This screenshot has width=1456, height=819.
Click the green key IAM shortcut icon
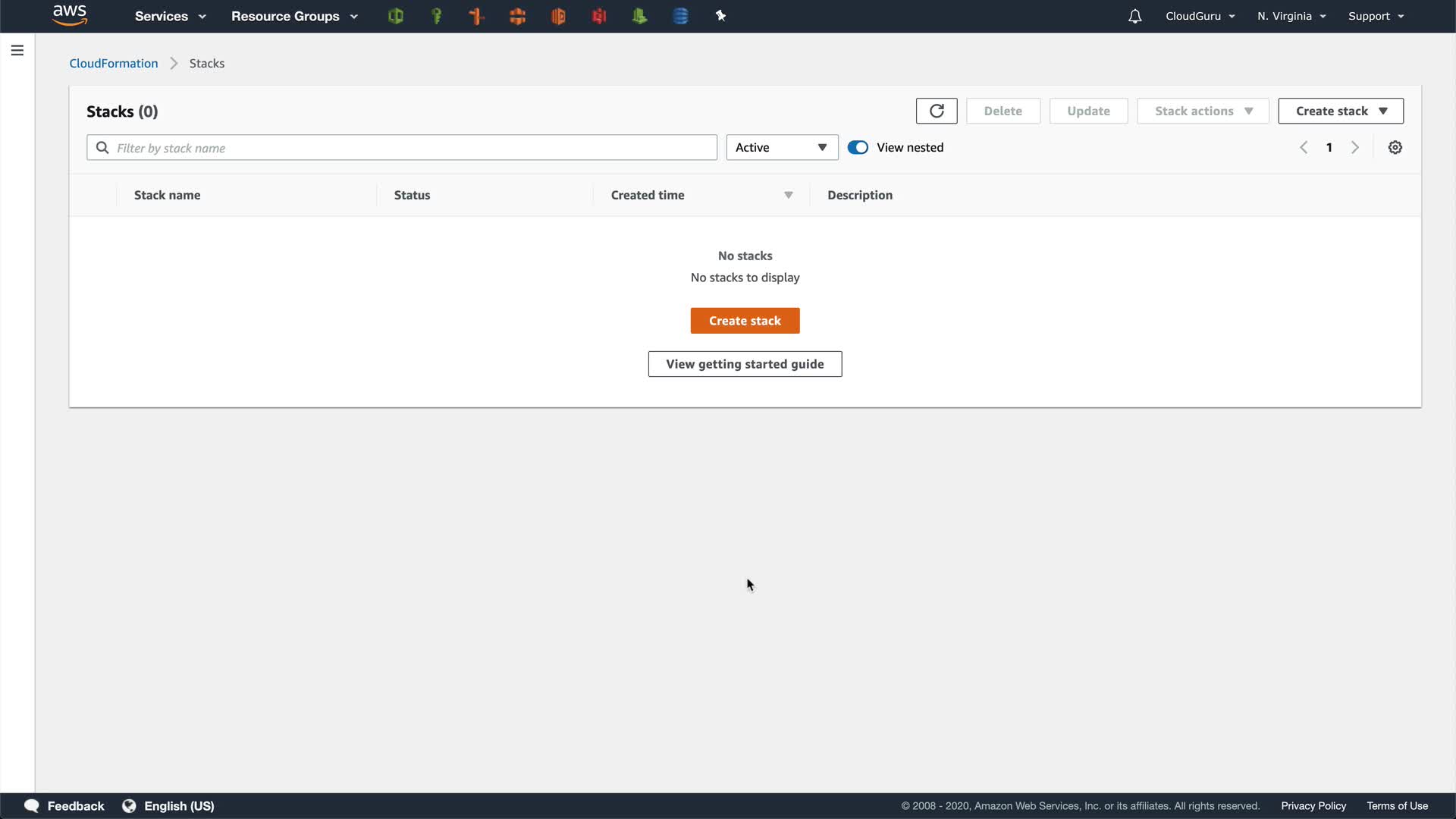tap(436, 16)
